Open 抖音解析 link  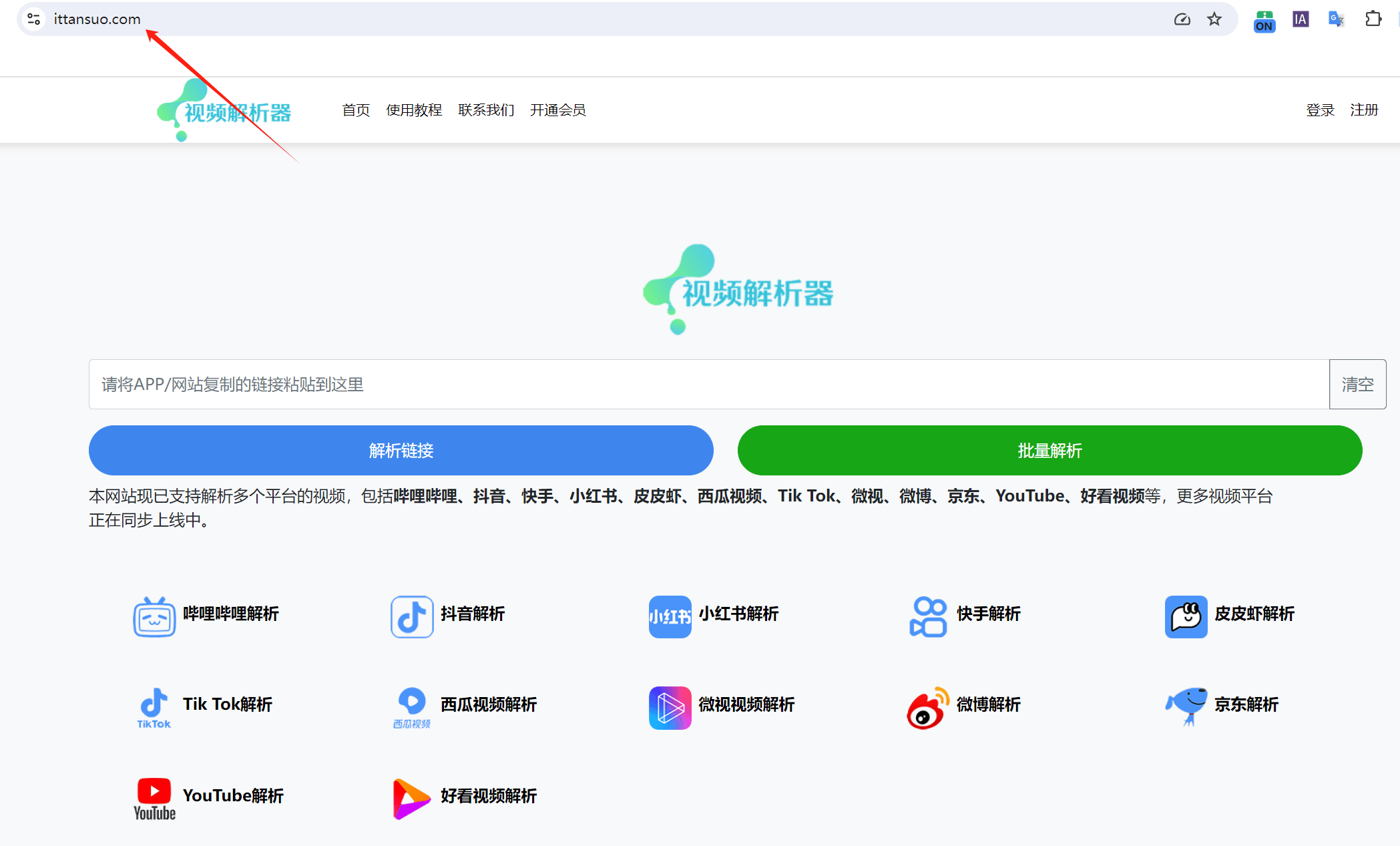pyautogui.click(x=473, y=614)
